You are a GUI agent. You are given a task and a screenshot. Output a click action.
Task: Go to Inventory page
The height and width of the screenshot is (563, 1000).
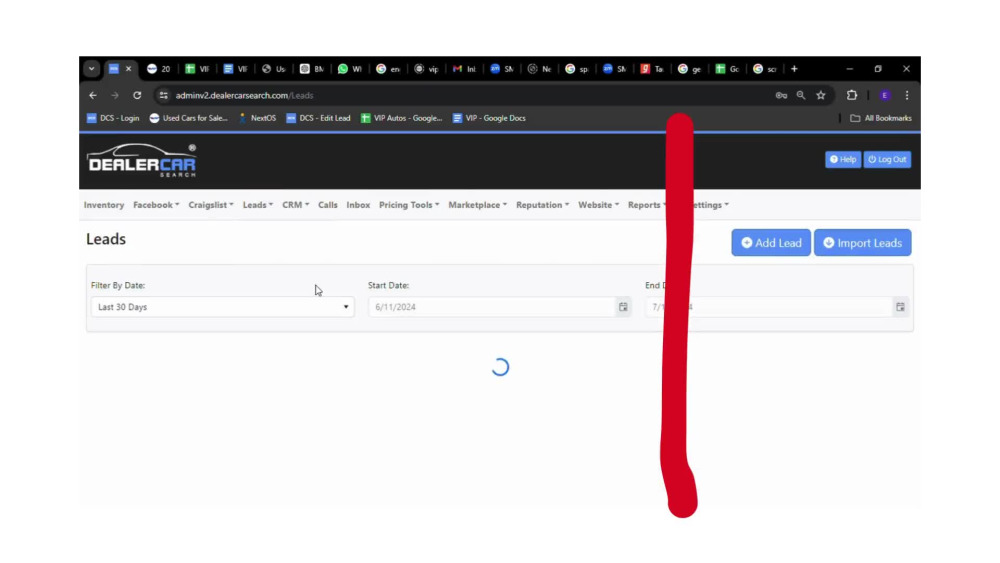pyautogui.click(x=104, y=205)
